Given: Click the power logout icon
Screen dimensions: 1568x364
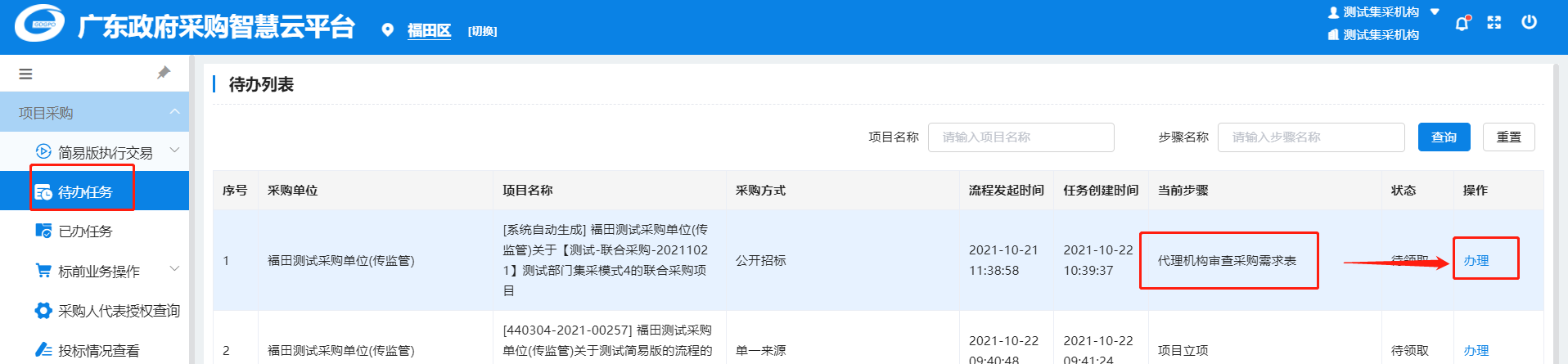Looking at the screenshot, I should [x=1529, y=22].
